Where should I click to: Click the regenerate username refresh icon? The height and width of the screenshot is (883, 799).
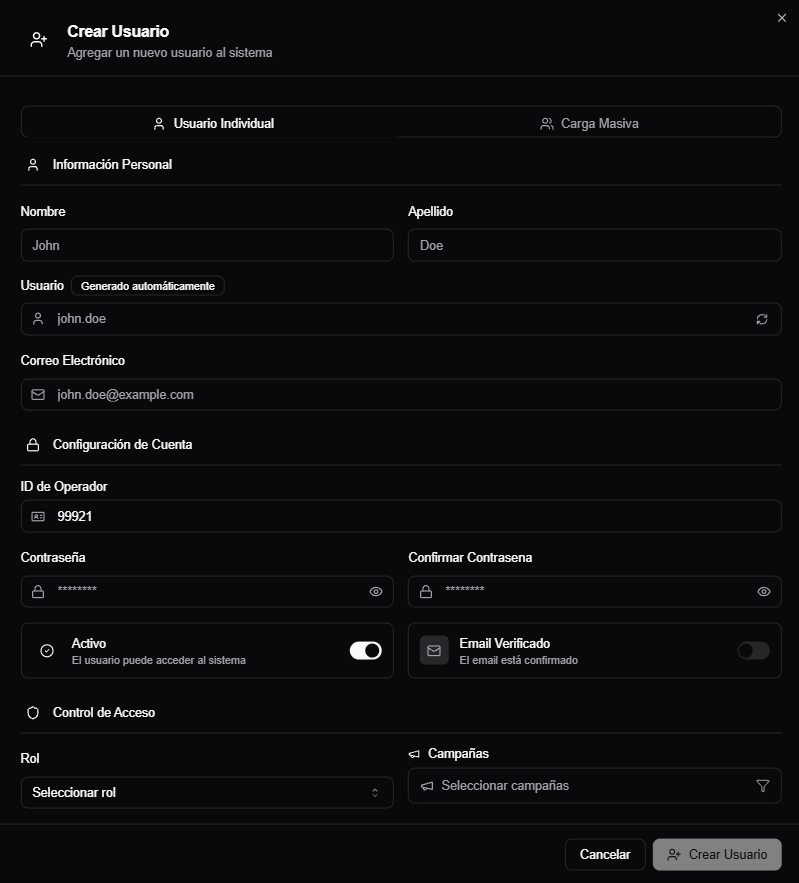click(x=761, y=319)
